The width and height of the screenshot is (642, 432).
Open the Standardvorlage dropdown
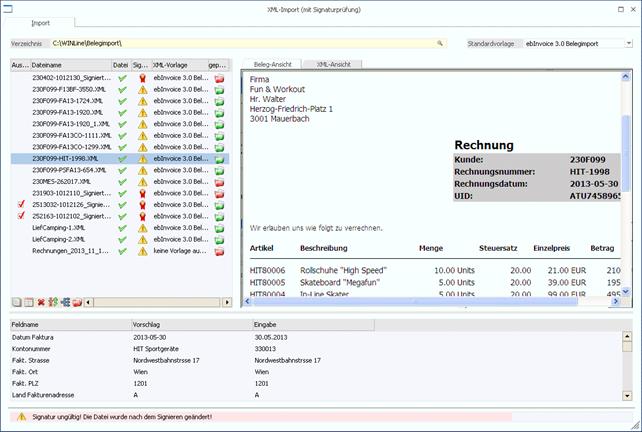pyautogui.click(x=627, y=44)
